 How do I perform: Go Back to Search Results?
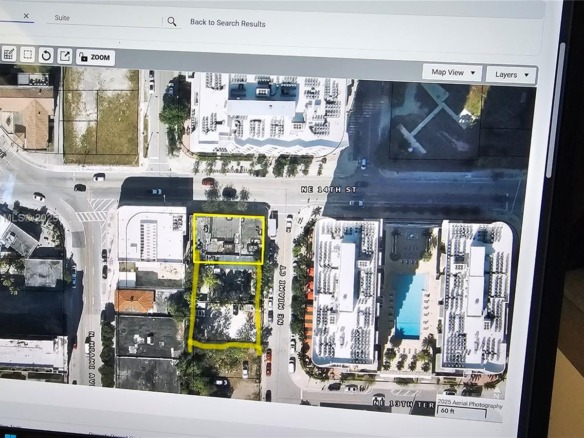tap(228, 23)
